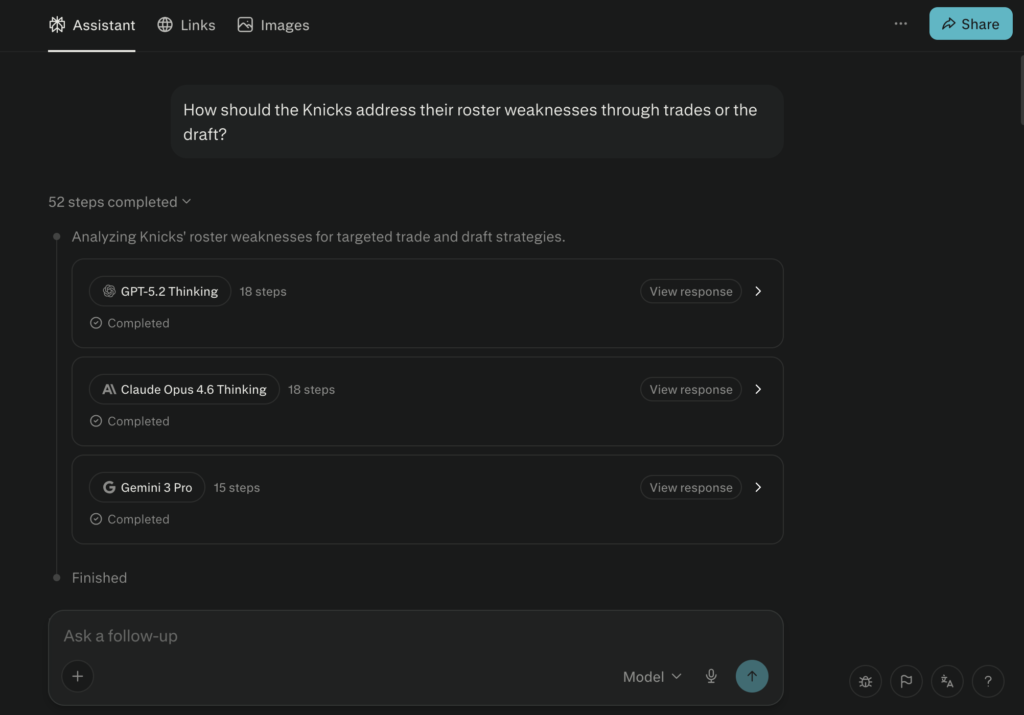Screen dimensions: 1024x715
Task: Open the Model selector dropdown
Action: 652,677
